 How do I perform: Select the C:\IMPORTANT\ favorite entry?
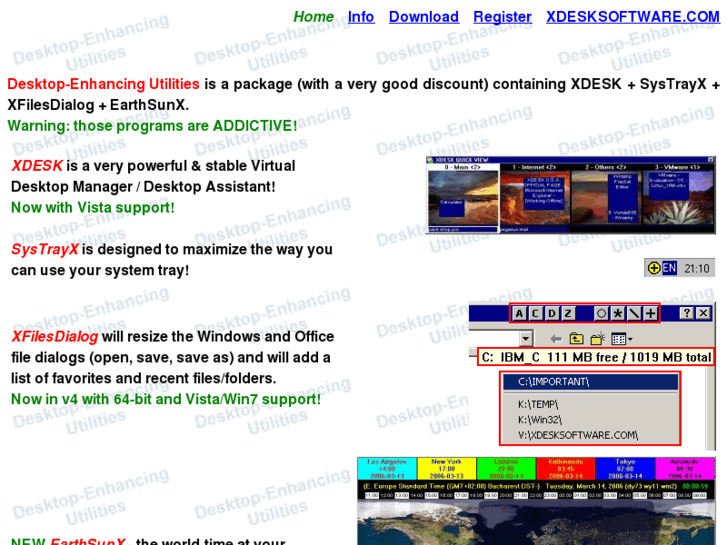click(591, 382)
